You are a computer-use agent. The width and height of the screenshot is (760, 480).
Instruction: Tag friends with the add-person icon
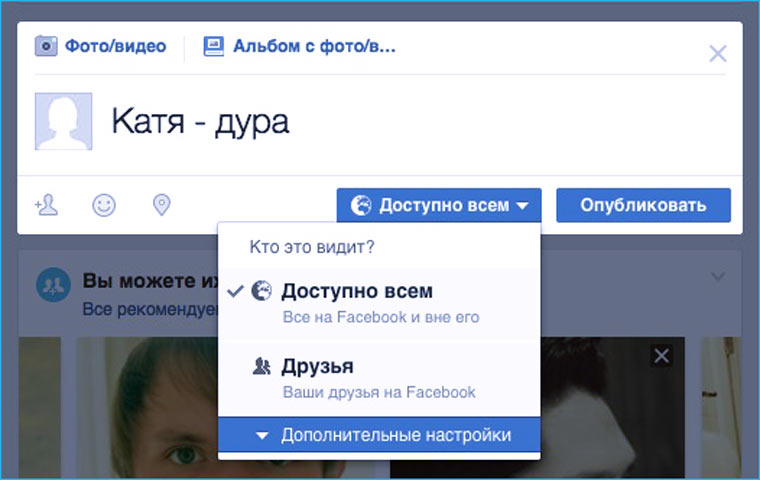[46, 205]
